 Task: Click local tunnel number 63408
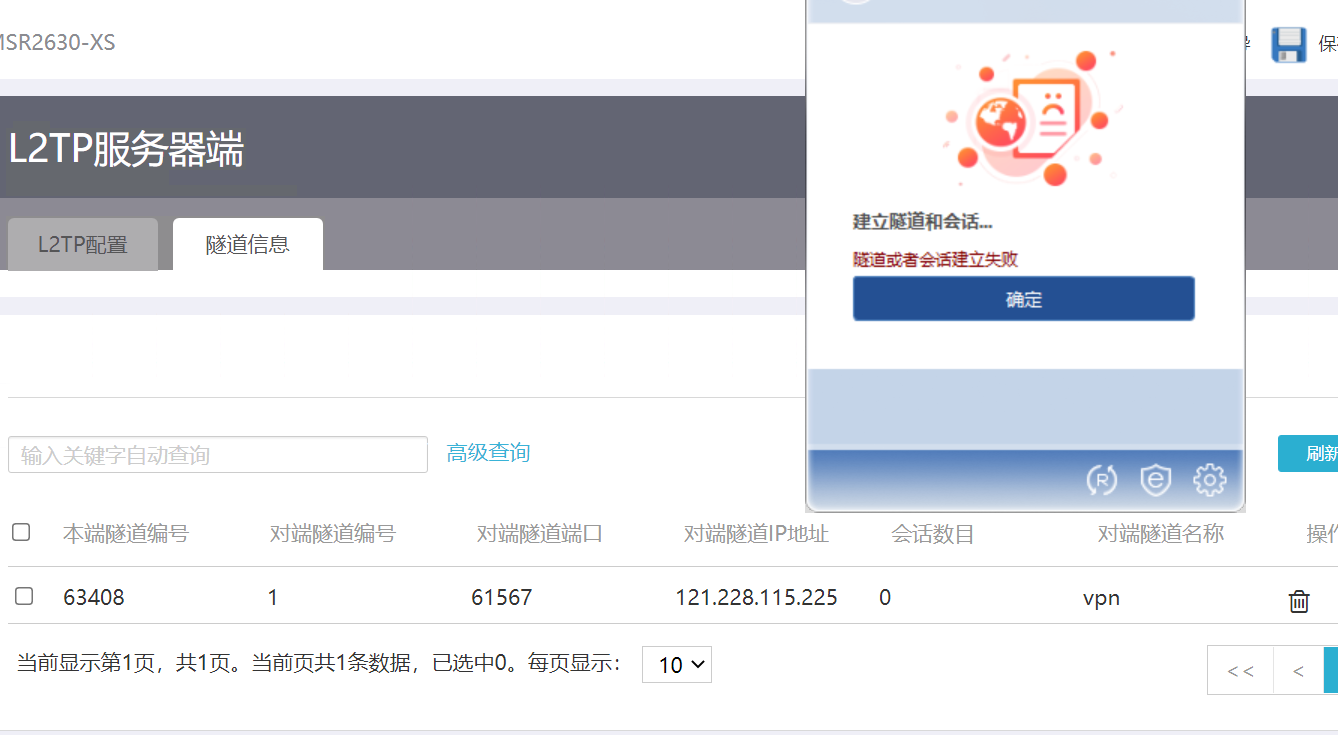(x=94, y=598)
